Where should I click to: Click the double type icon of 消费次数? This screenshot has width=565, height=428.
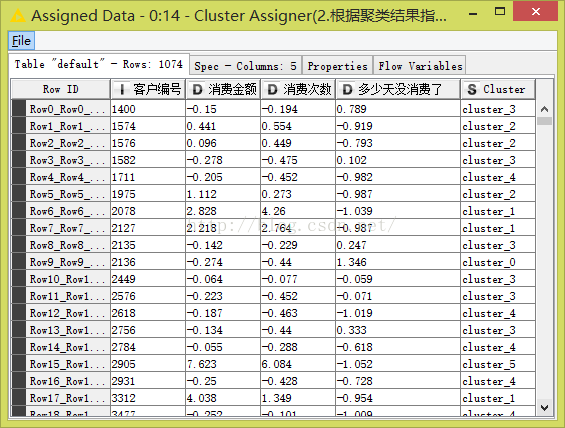click(x=272, y=89)
